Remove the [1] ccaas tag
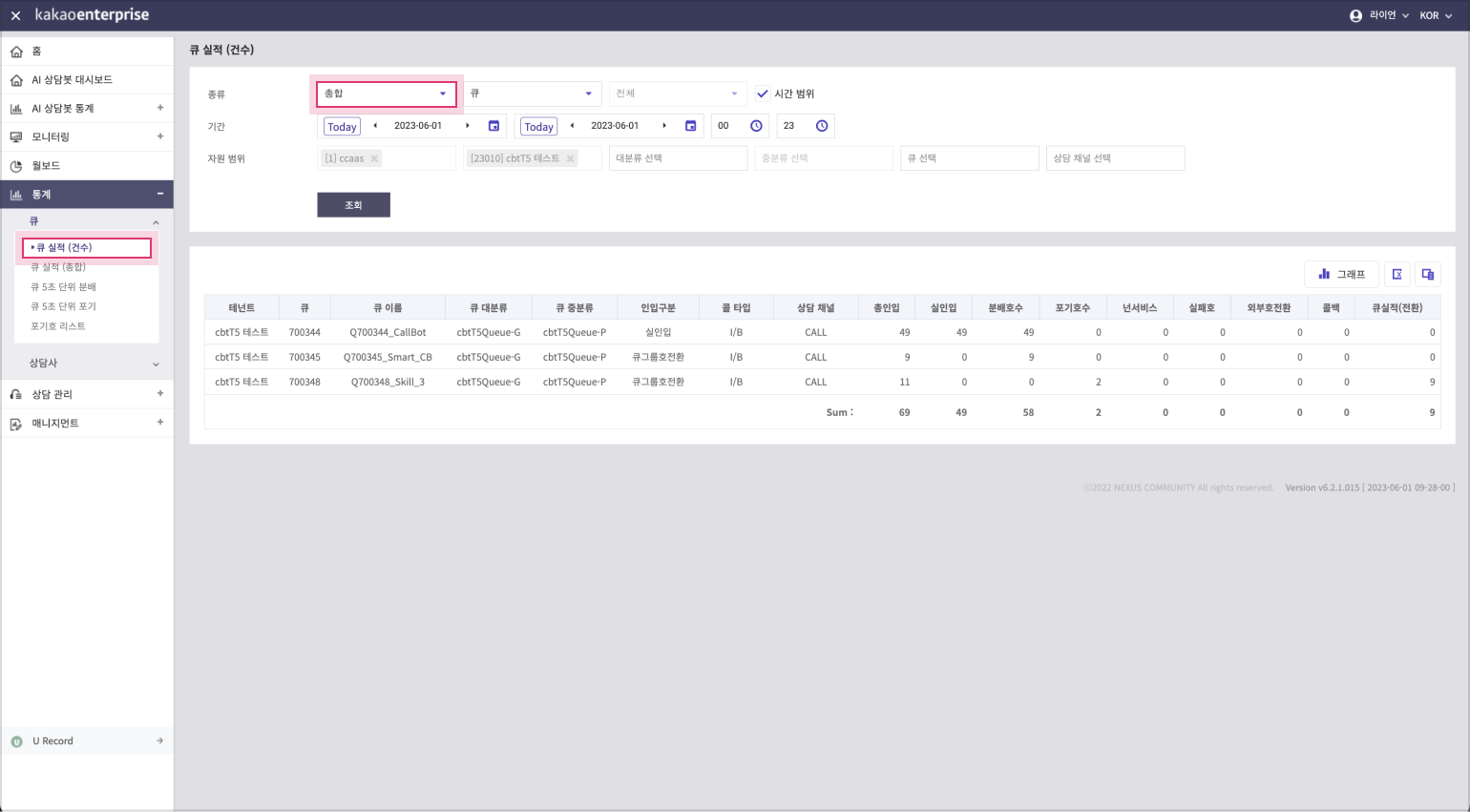Image resolution: width=1470 pixels, height=812 pixels. 374,158
